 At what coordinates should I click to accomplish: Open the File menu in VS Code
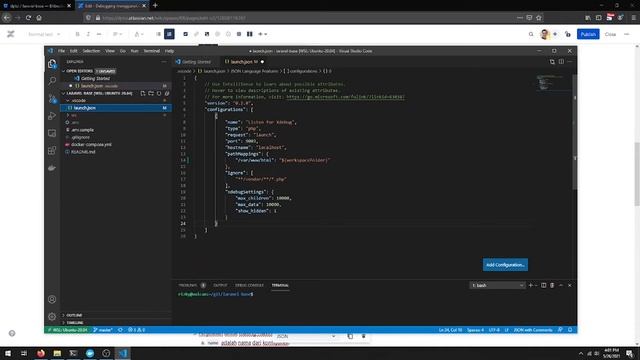61,51
